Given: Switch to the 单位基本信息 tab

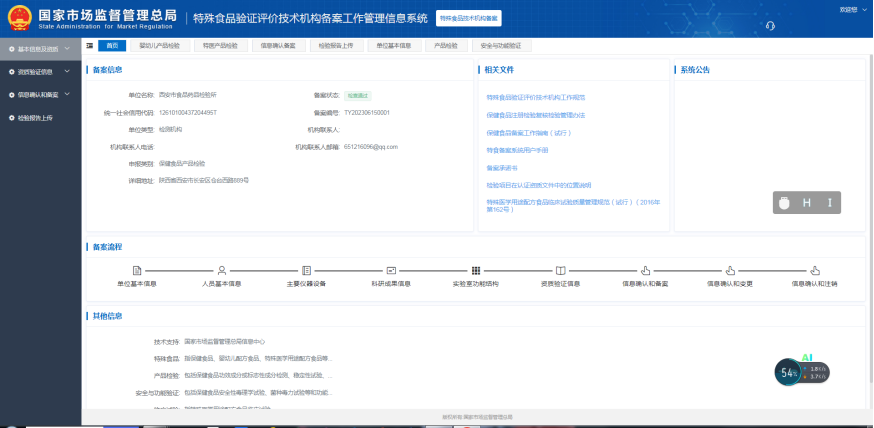Looking at the screenshot, I should tap(394, 46).
